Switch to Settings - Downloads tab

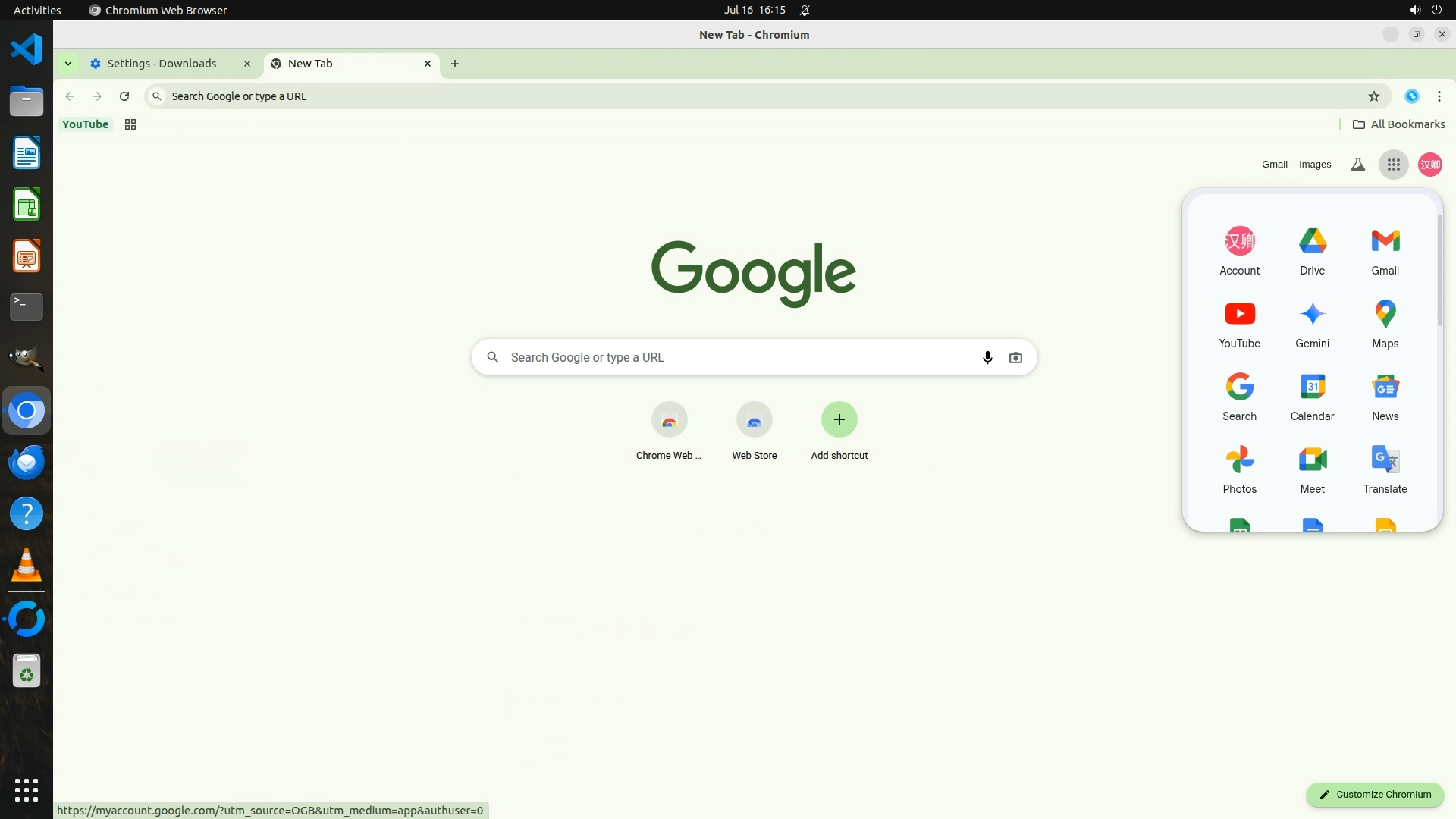162,64
